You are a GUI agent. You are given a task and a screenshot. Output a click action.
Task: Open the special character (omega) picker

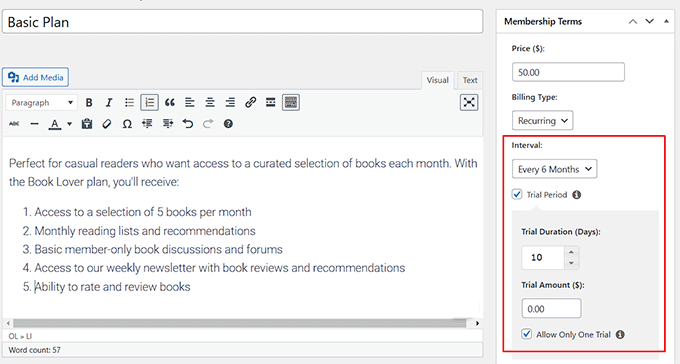click(x=127, y=124)
